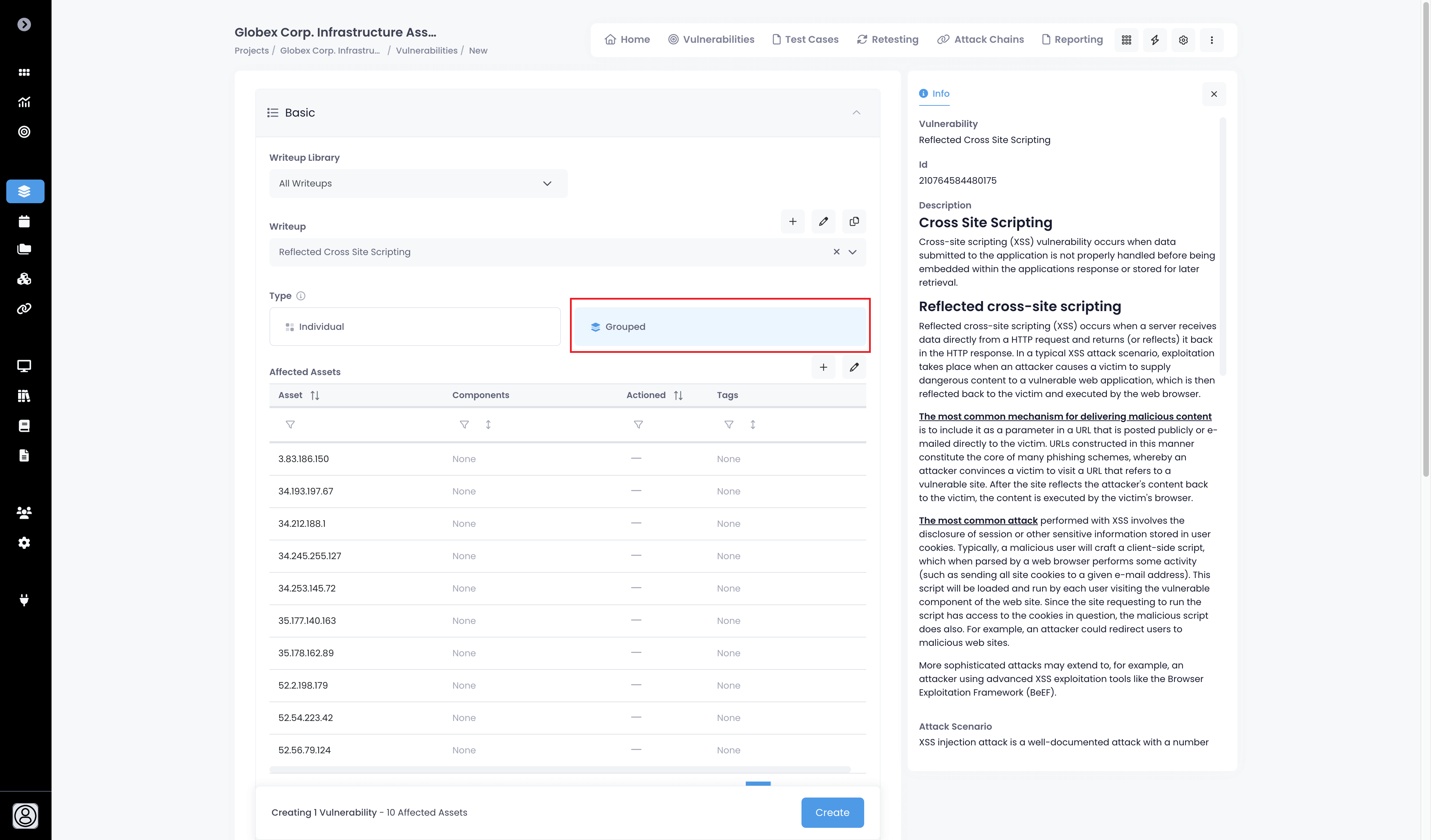
Task: Sort assets by the Asset column
Action: pyautogui.click(x=315, y=395)
